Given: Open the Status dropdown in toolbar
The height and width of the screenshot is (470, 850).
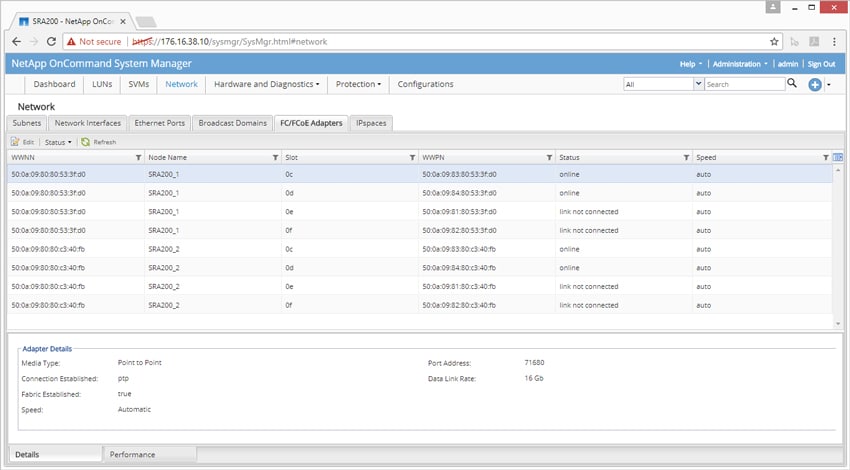Looking at the screenshot, I should (x=58, y=142).
